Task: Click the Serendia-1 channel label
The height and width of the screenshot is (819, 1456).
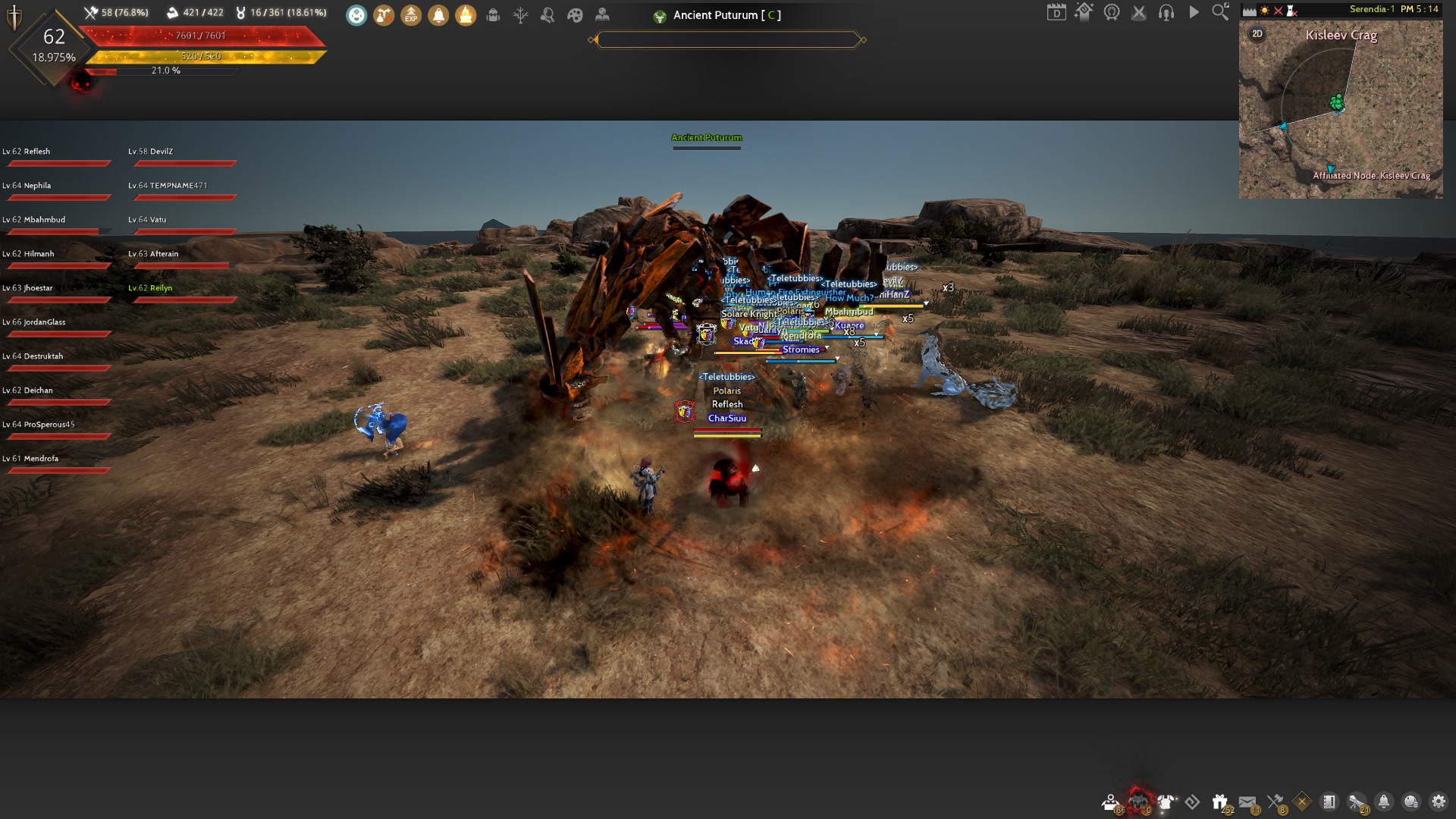Action: 1372,9
